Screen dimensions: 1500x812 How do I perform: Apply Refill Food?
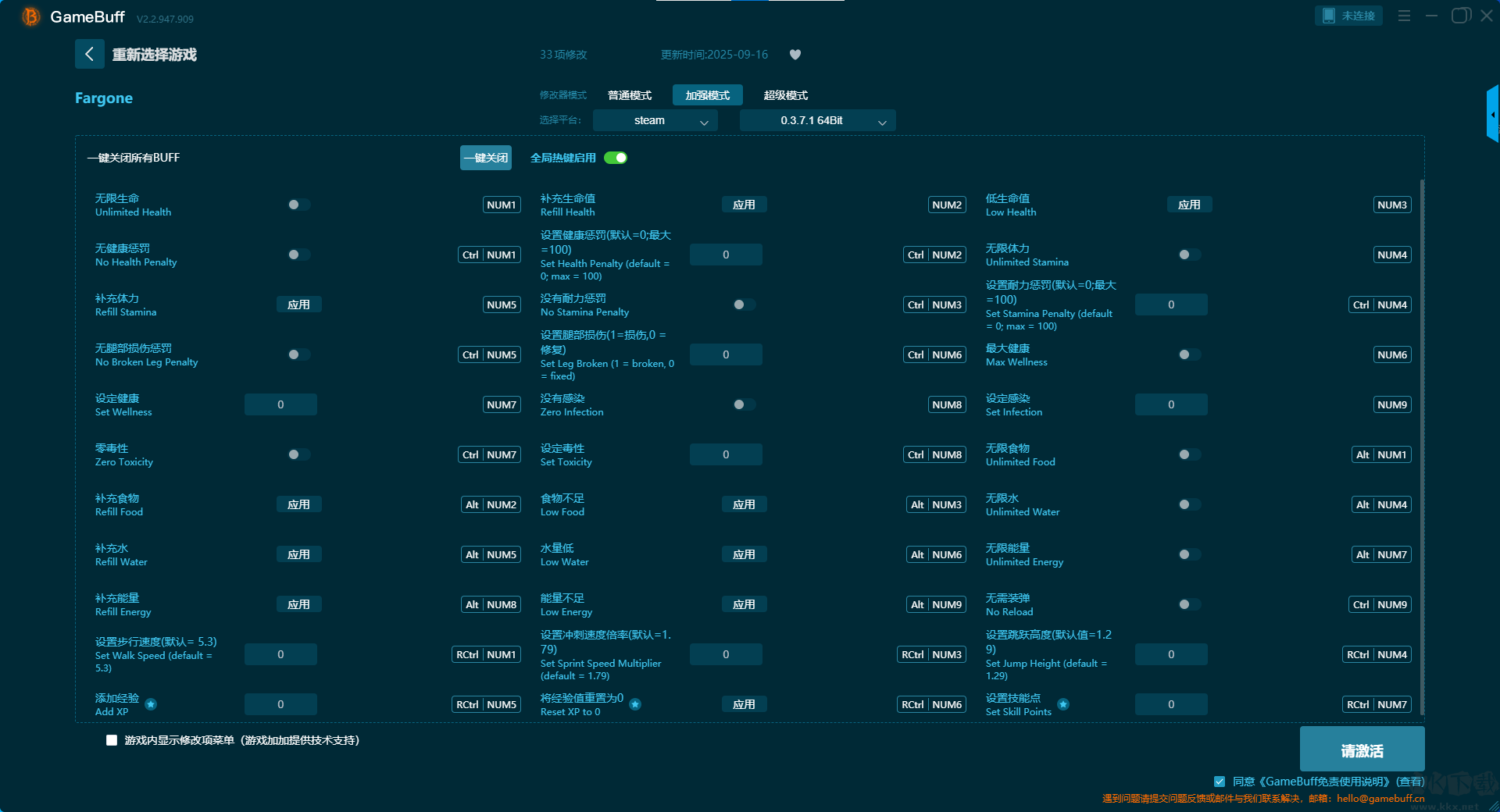[298, 504]
